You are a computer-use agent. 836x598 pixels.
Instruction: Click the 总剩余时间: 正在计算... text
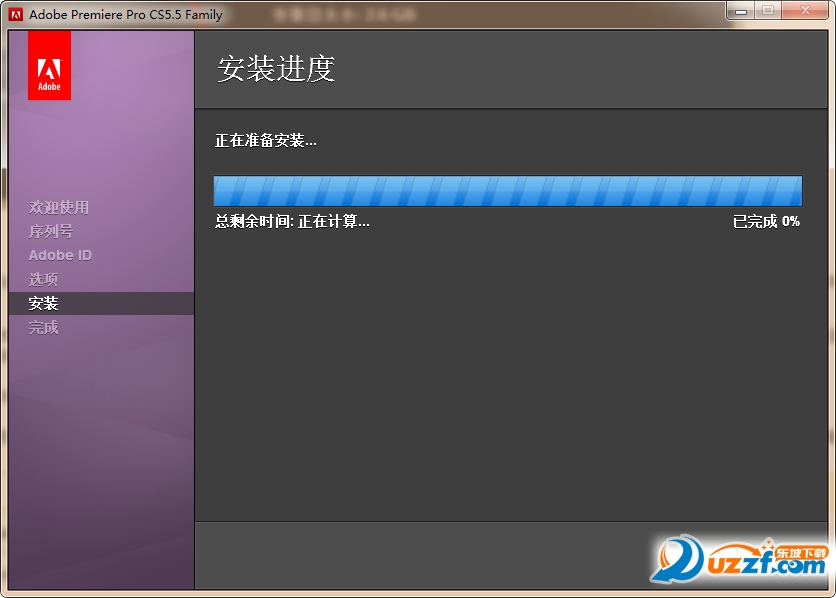tap(292, 221)
